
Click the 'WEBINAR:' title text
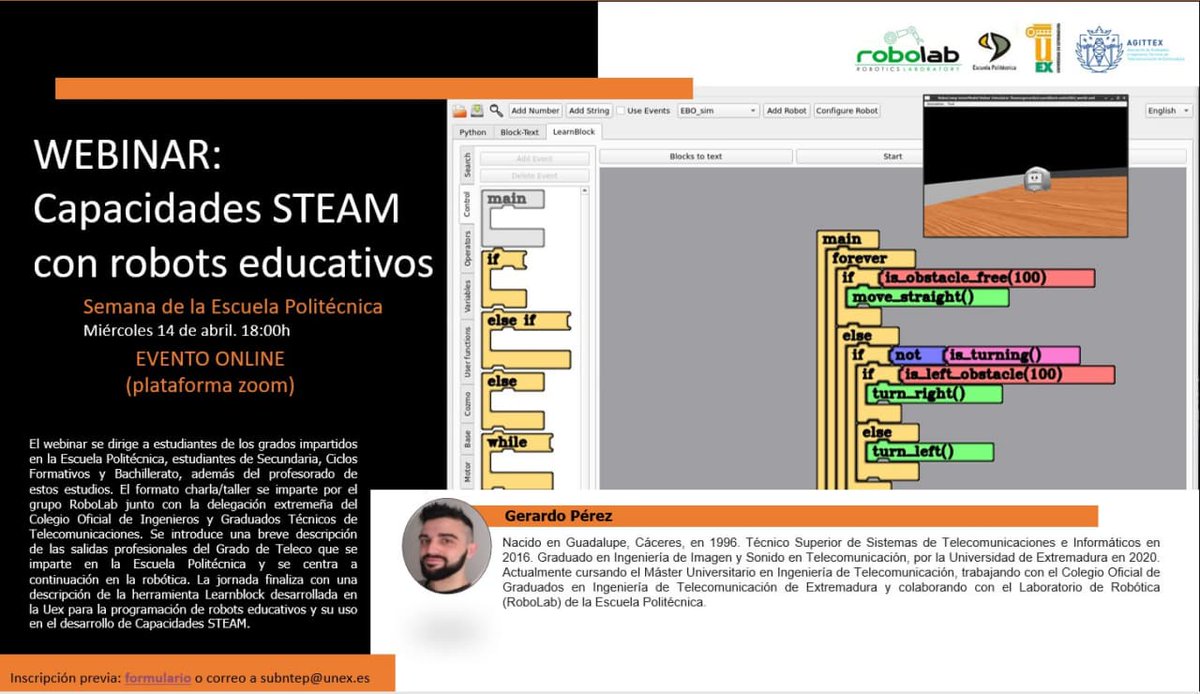point(126,156)
